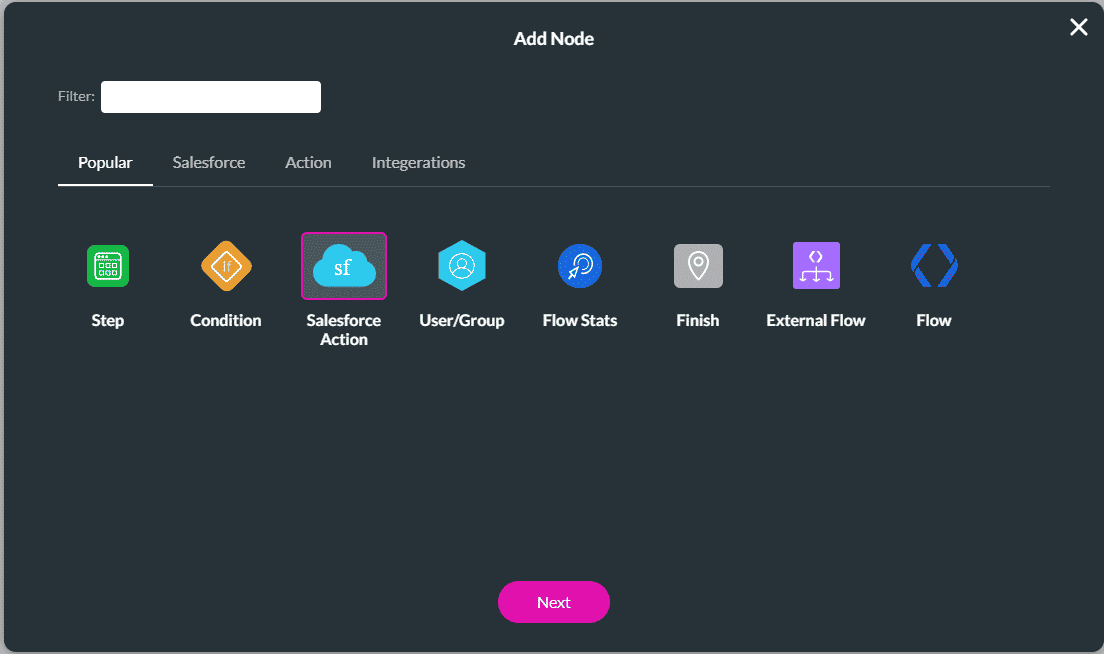Select the Step node icon
This screenshot has width=1104, height=654.
(x=107, y=265)
